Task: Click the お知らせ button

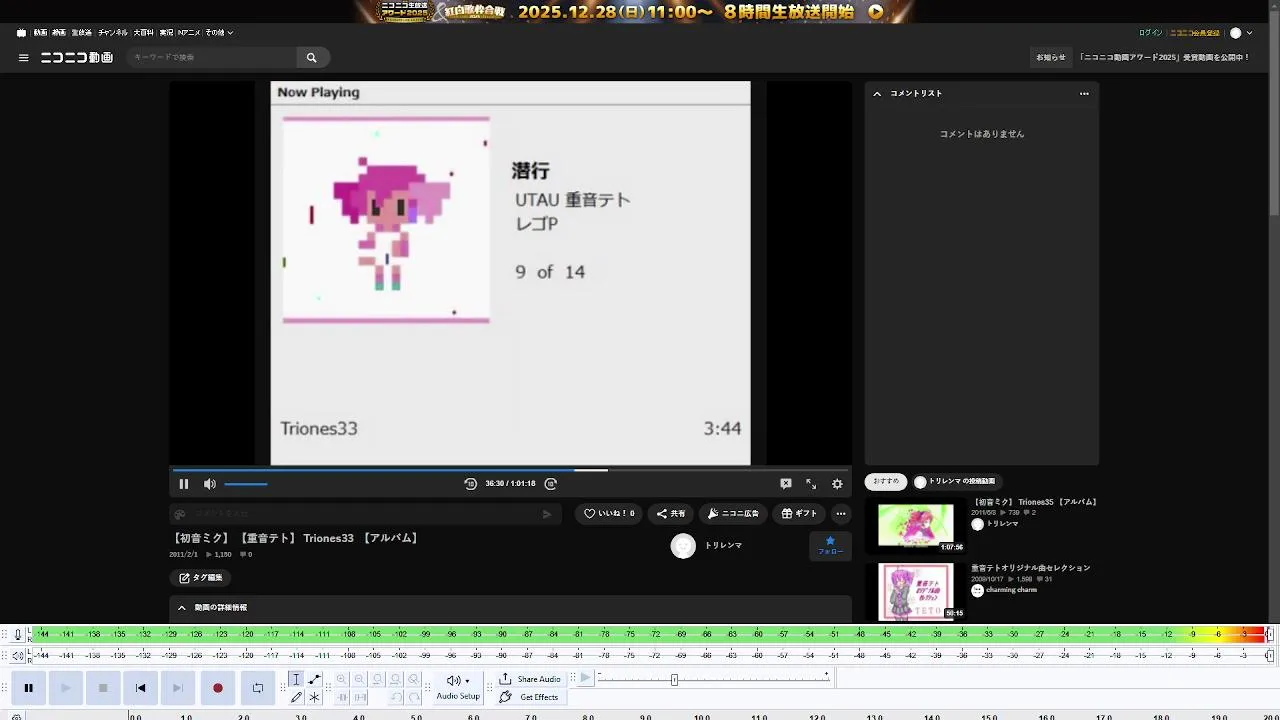Action: [x=1051, y=58]
